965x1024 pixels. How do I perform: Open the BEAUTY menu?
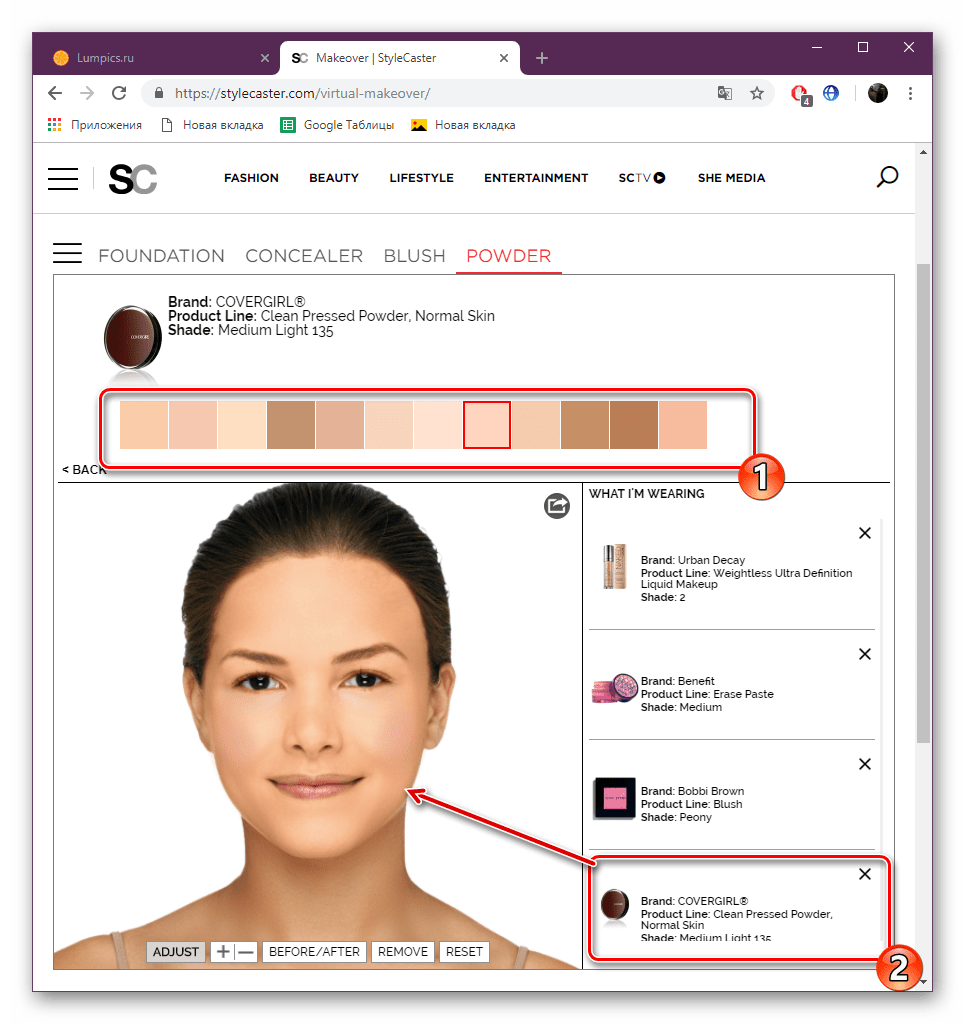tap(334, 178)
